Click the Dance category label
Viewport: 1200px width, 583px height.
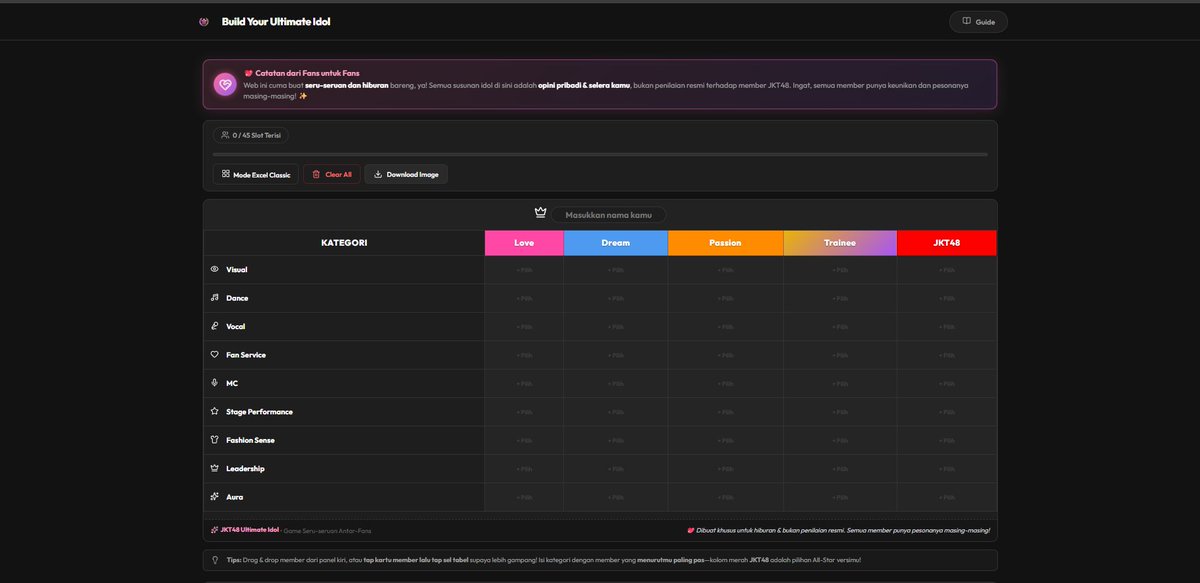tap(237, 298)
